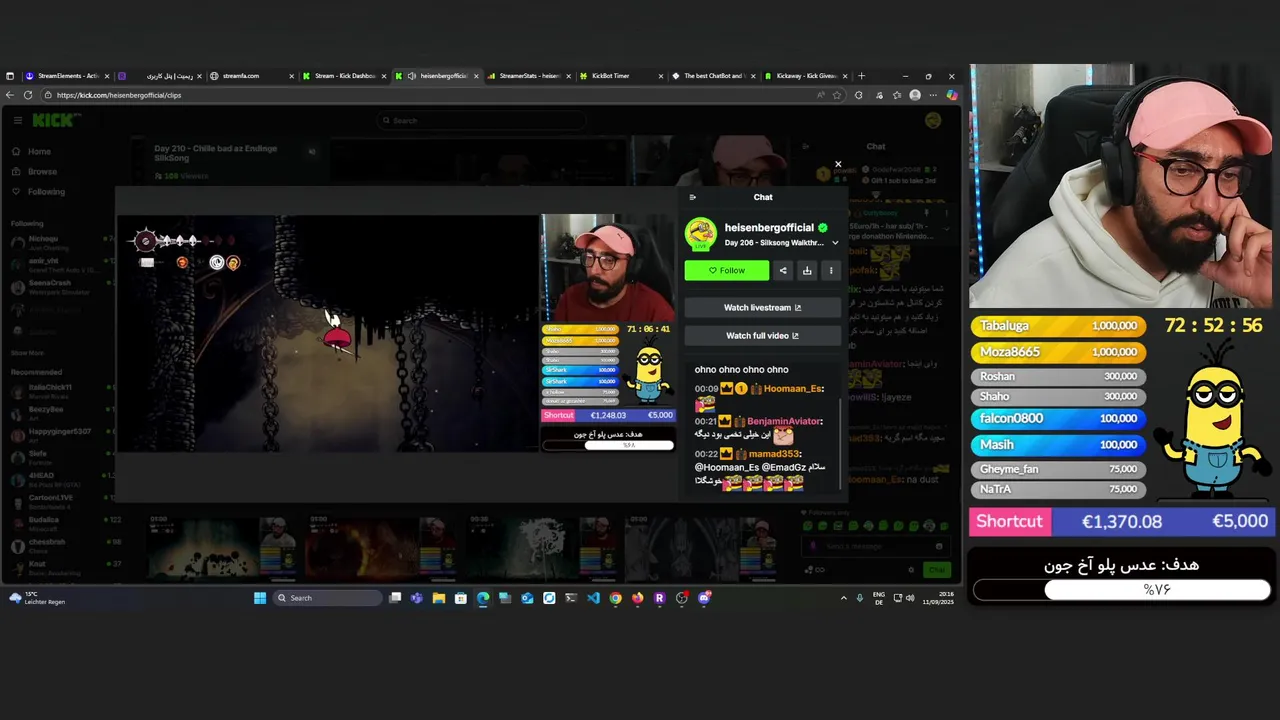Open ENG DE language switcher
1280x720 pixels.
point(880,598)
